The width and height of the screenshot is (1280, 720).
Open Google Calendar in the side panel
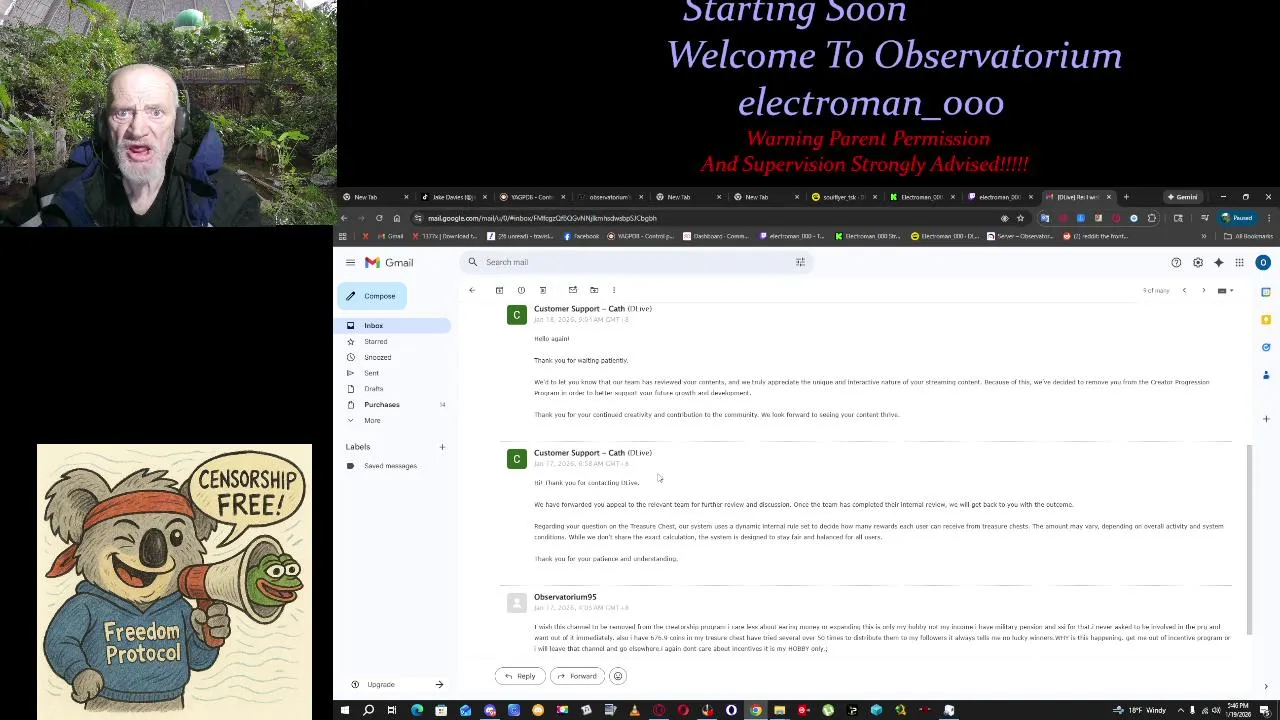[1266, 292]
